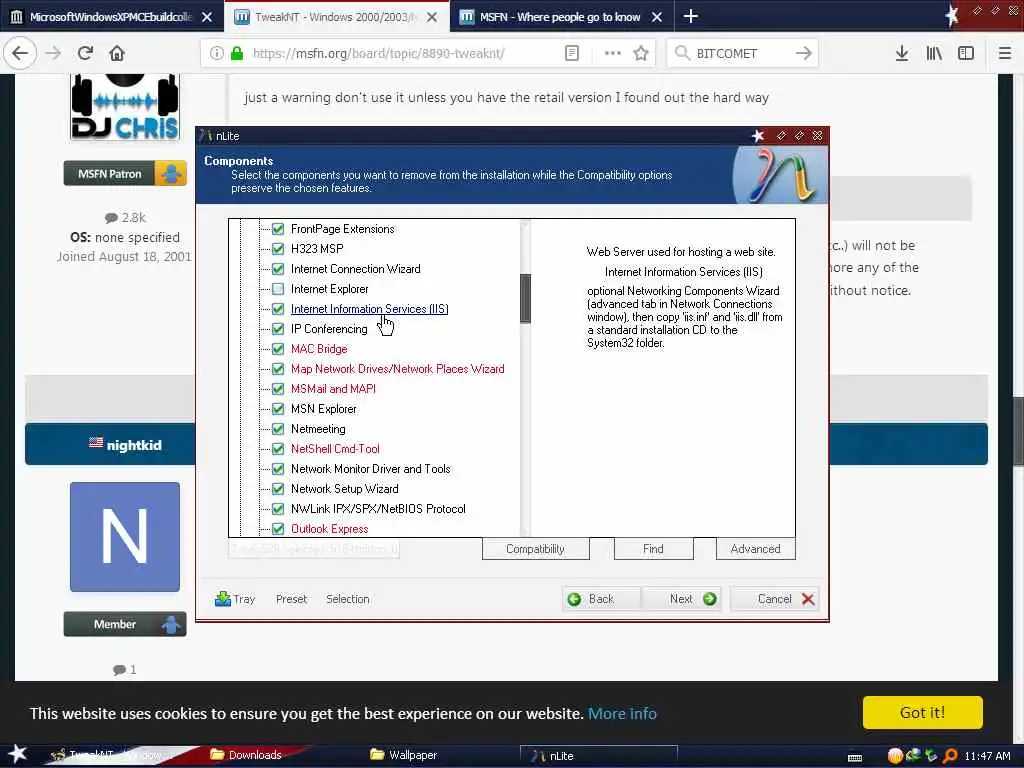Uncheck FrontPage Extensions component
The width and height of the screenshot is (1024, 768).
278,229
